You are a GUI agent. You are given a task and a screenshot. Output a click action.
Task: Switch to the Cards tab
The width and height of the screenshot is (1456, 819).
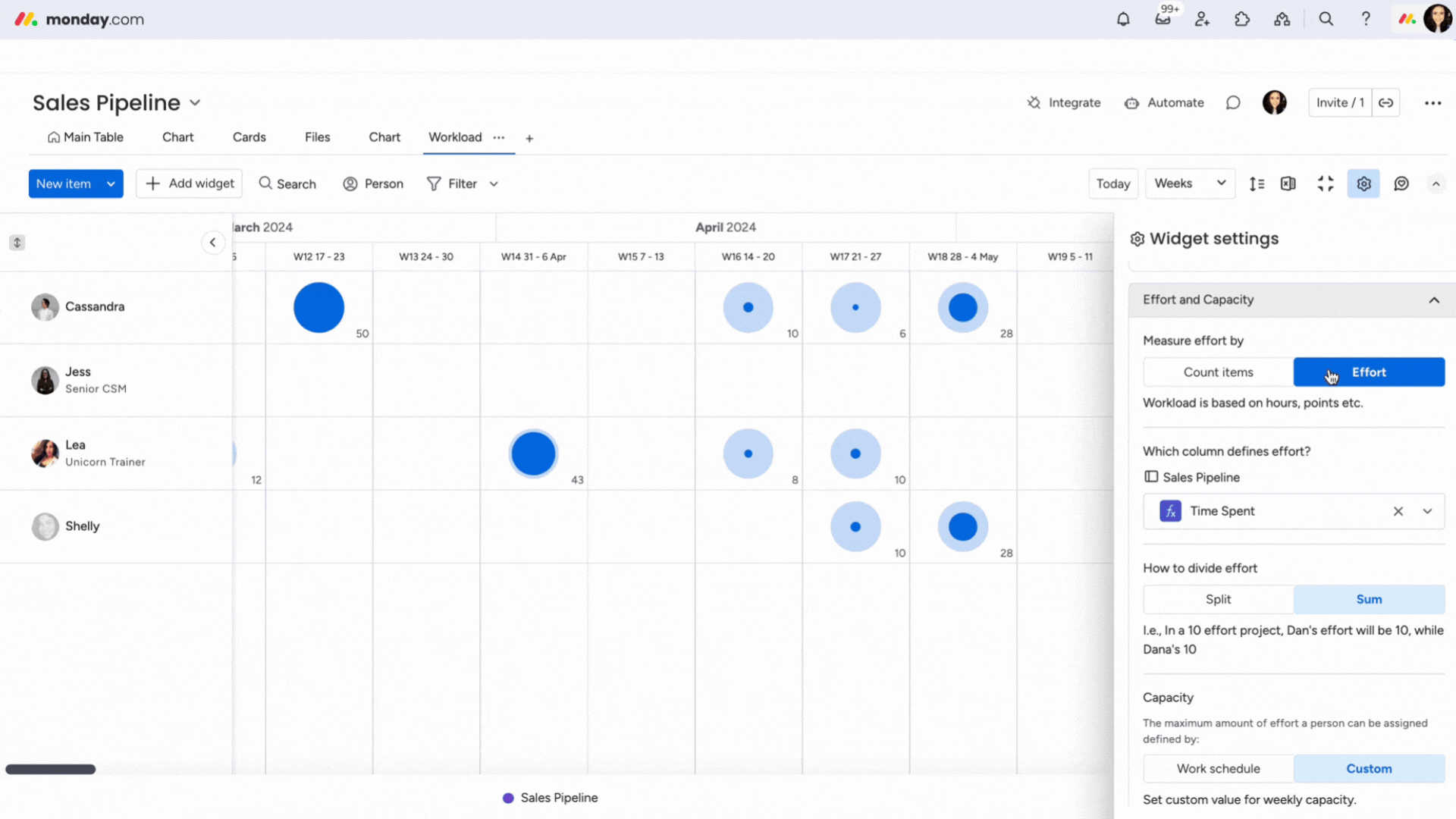(249, 137)
